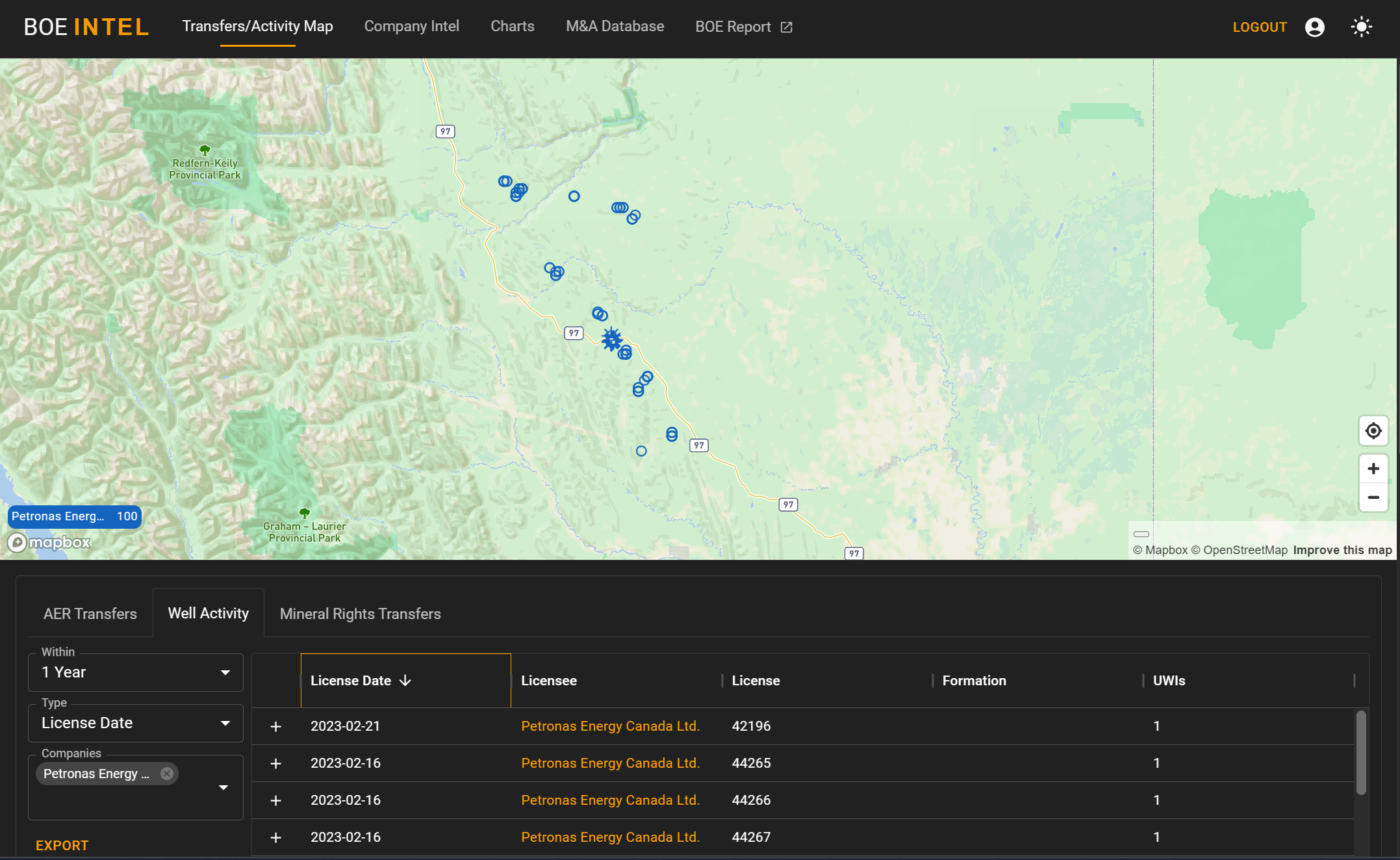Click the locate-me map button
Screen dimensions: 1400x860
click(x=1373, y=431)
